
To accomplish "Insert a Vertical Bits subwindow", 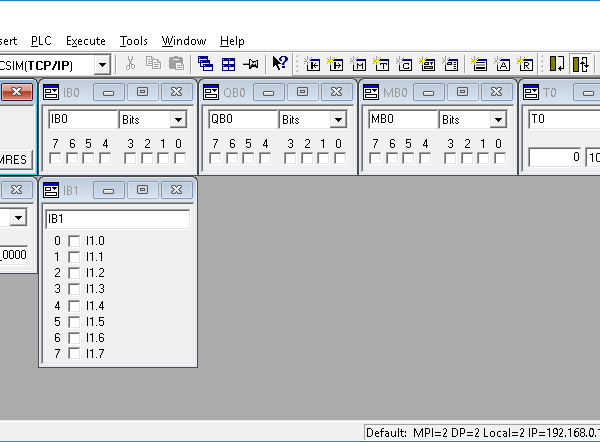I will pos(450,64).
